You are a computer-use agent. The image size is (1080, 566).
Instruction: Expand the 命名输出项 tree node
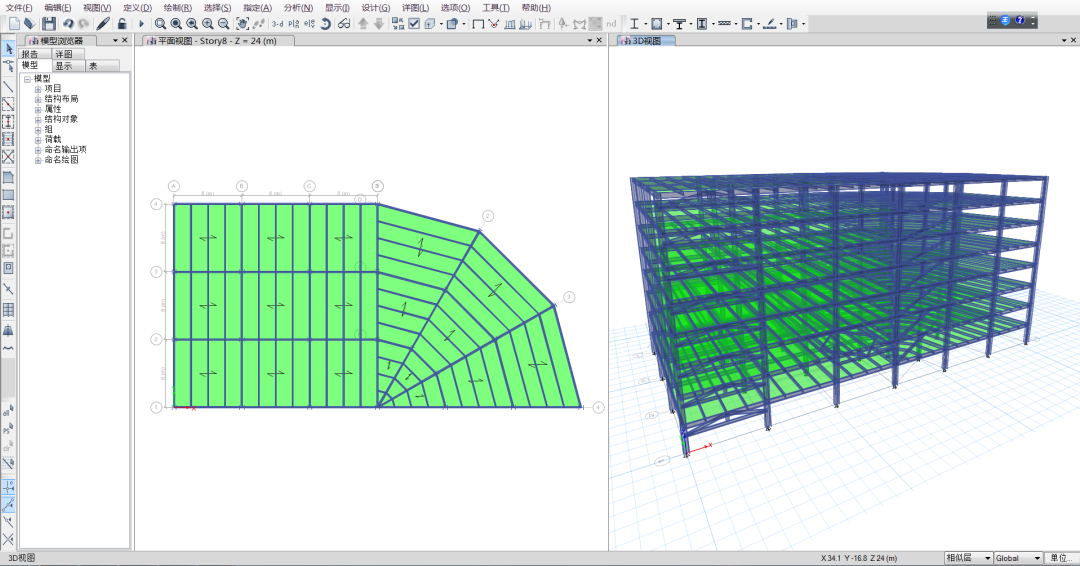(x=38, y=149)
